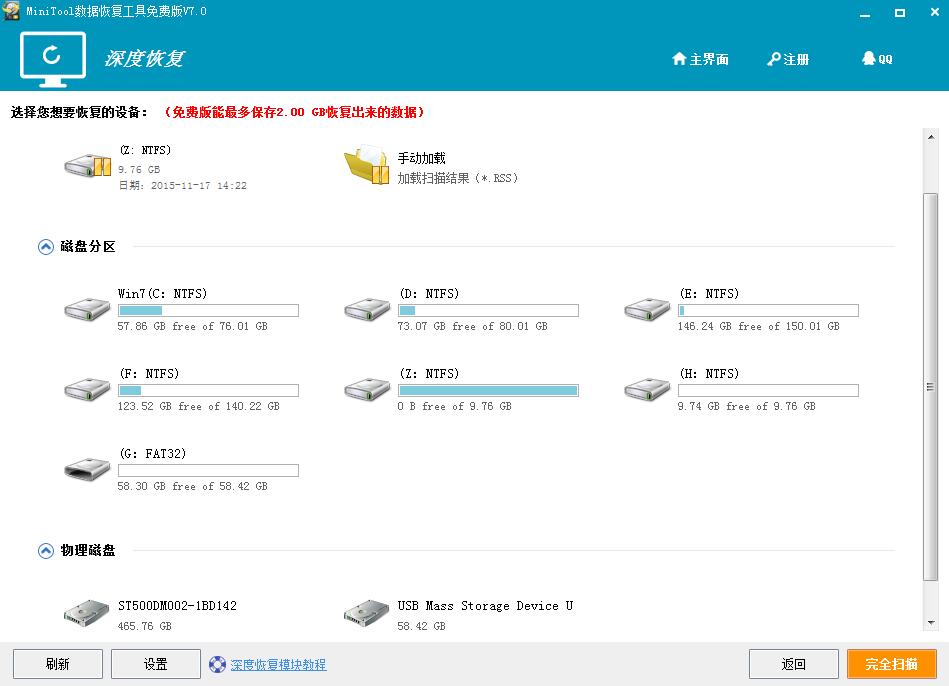Viewport: 949px width, 686px height.
Task: Open the 注册 register menu
Action: [787, 59]
